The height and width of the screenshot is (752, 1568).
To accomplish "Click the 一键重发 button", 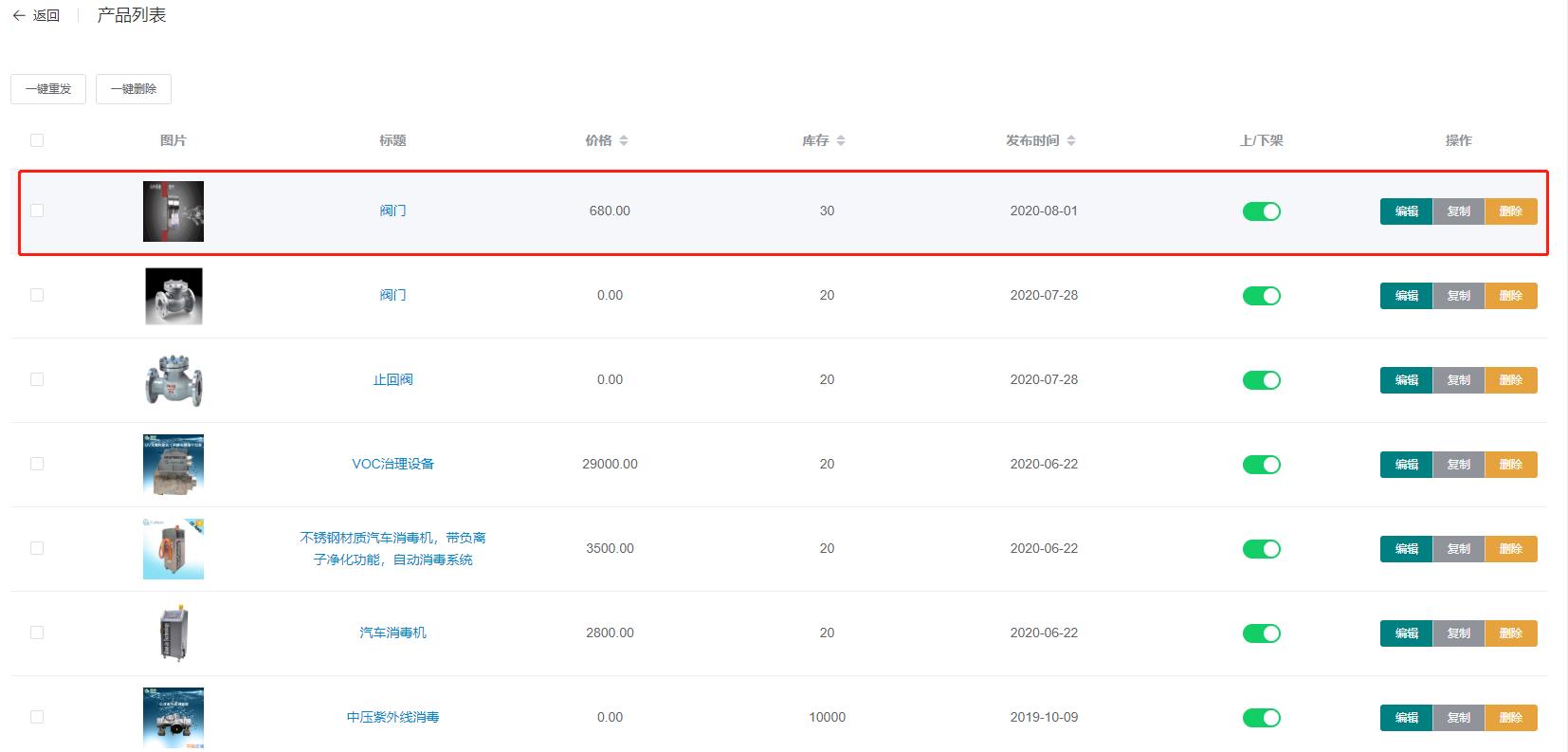I will point(48,89).
